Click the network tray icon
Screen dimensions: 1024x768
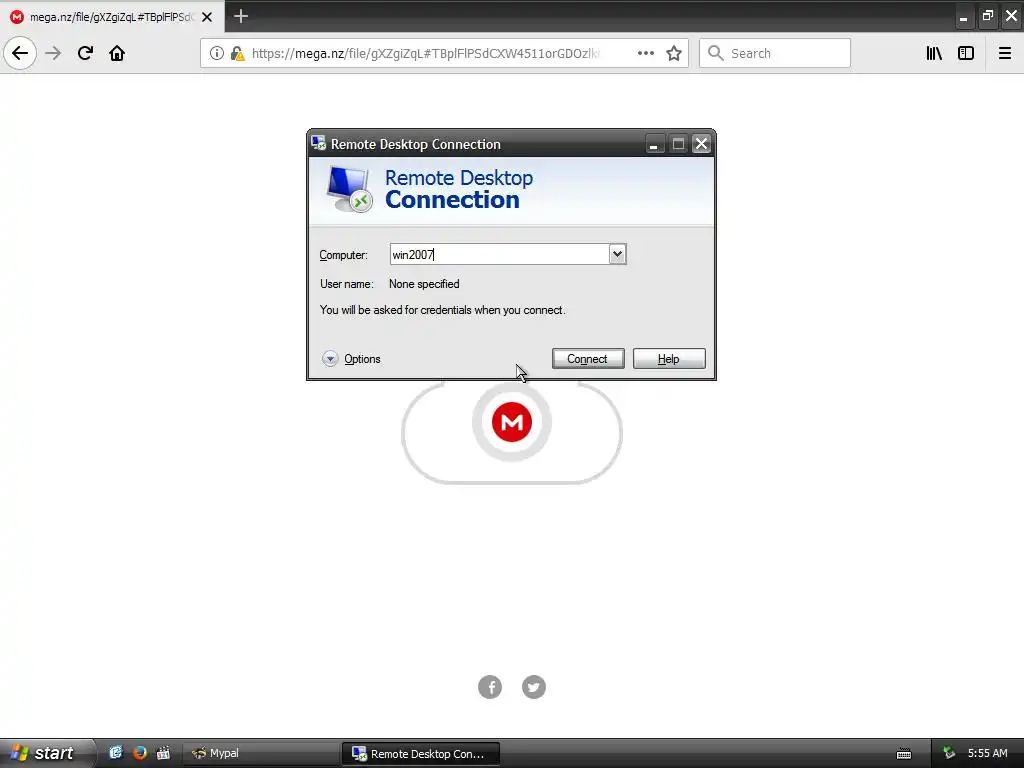(x=949, y=753)
